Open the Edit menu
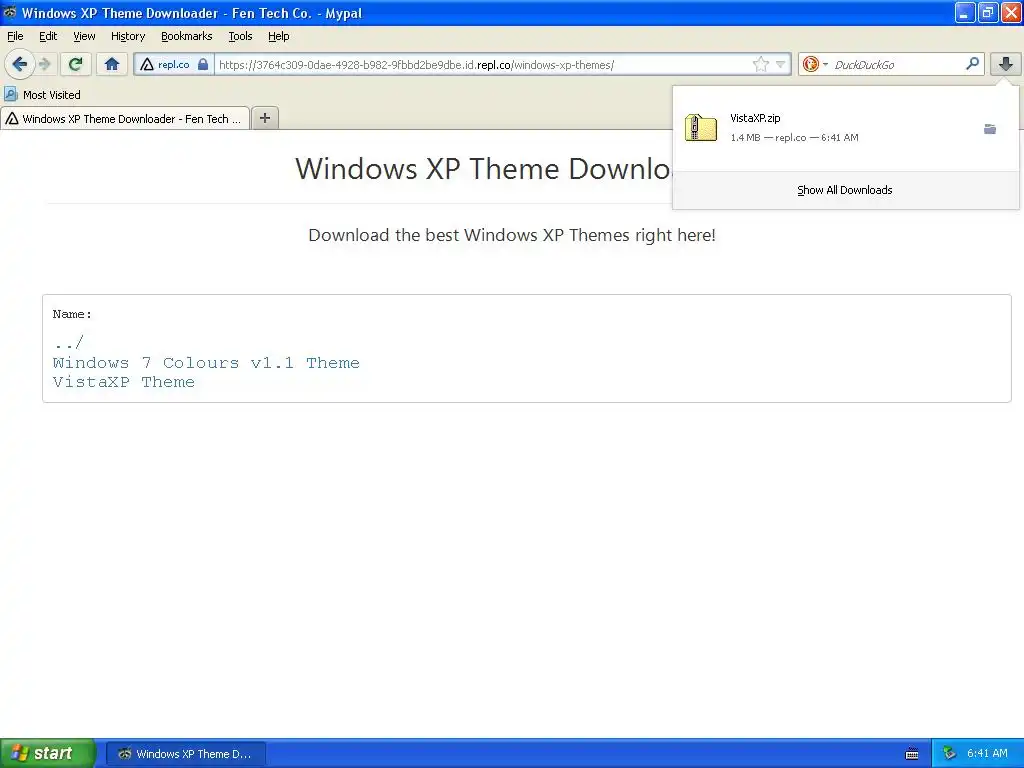 48,36
